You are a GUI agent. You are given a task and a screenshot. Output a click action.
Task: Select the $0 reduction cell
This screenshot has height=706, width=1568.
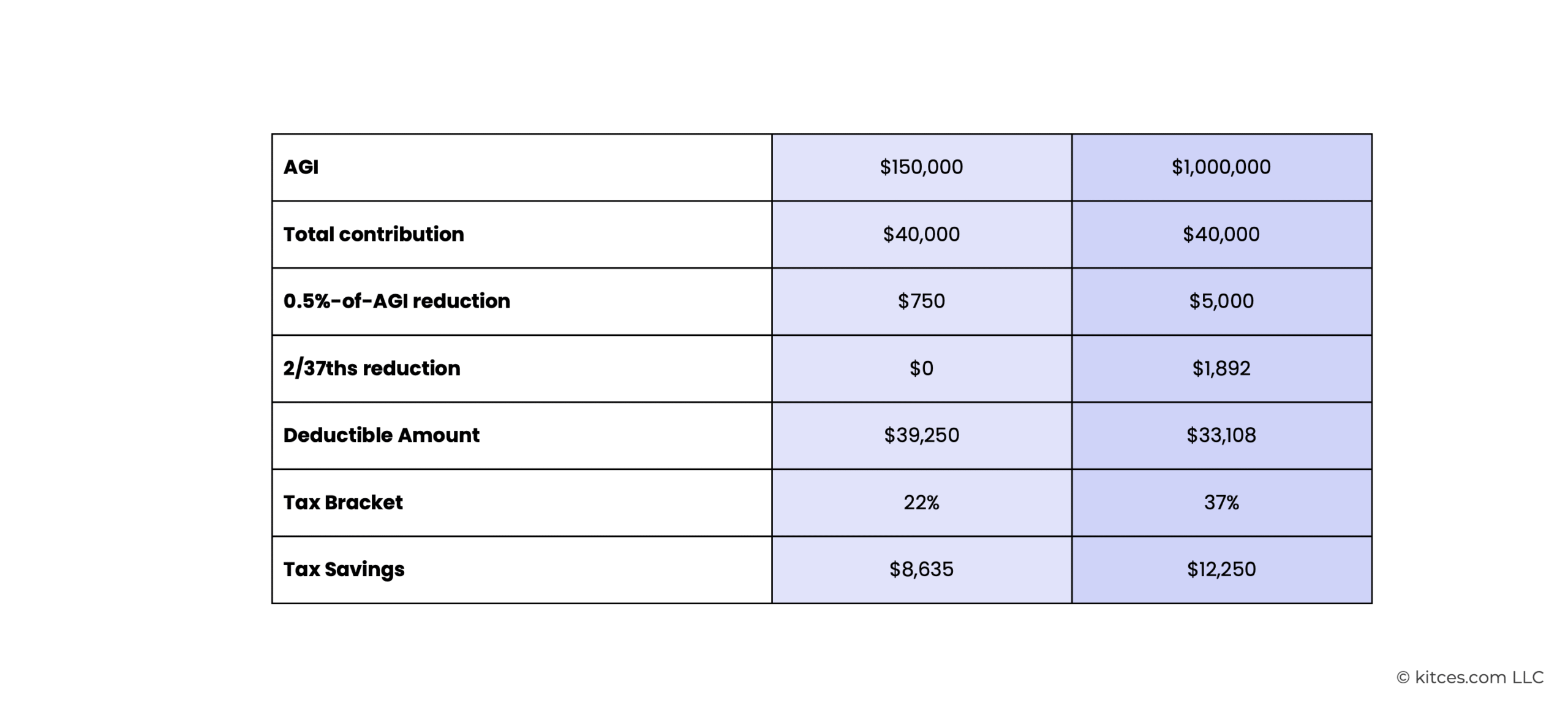921,368
